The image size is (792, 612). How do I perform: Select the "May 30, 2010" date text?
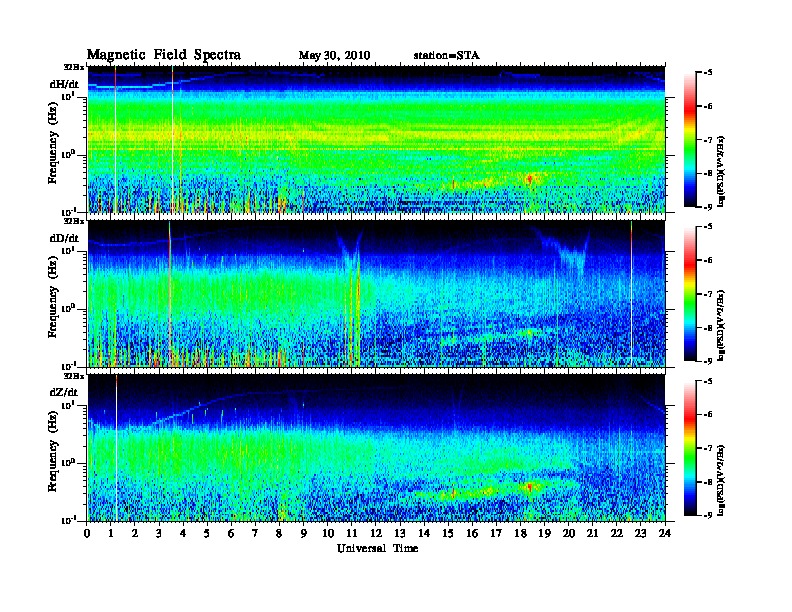(334, 56)
